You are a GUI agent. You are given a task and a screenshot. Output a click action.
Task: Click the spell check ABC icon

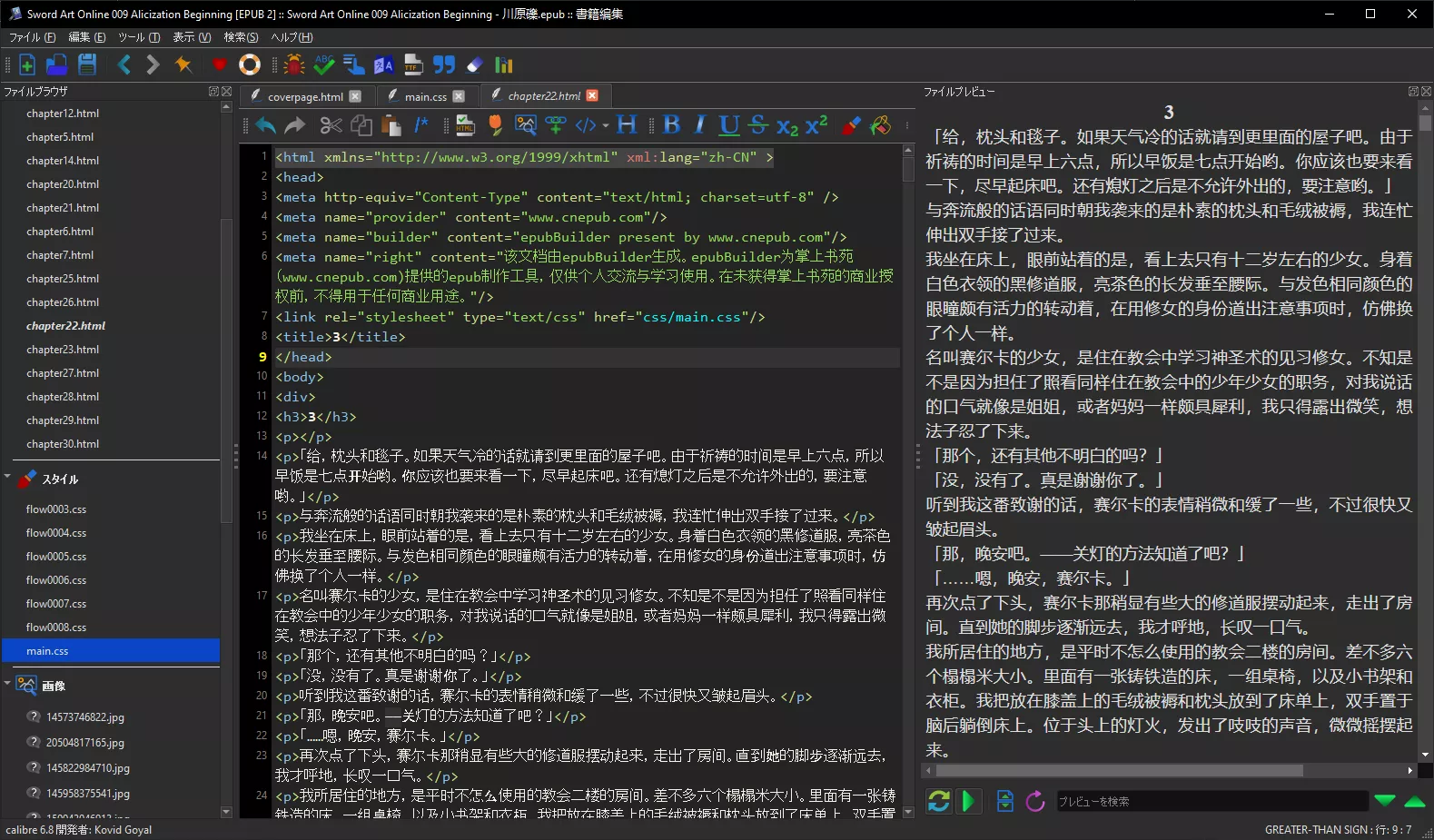[x=323, y=64]
